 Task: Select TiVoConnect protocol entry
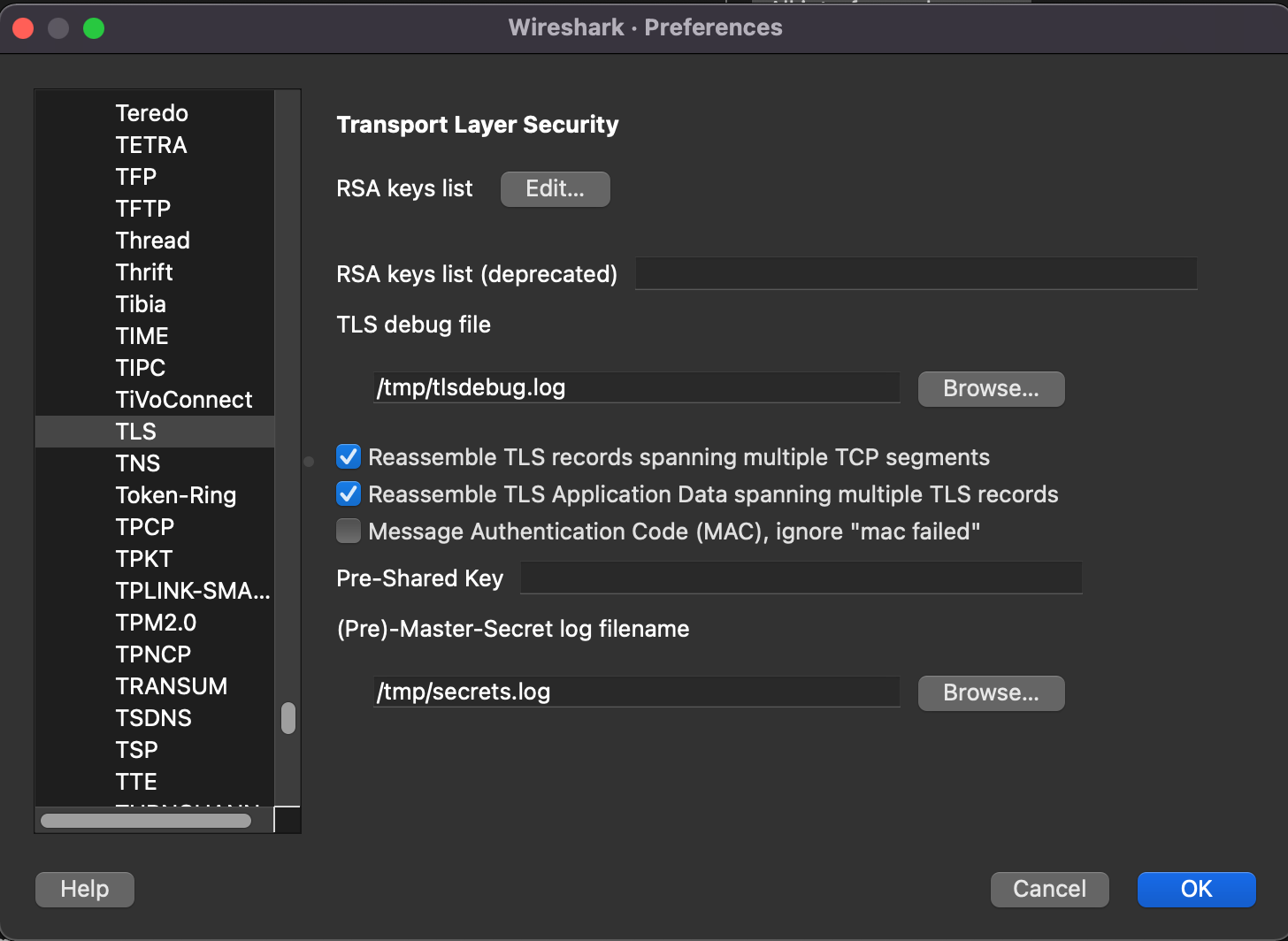coord(155,400)
